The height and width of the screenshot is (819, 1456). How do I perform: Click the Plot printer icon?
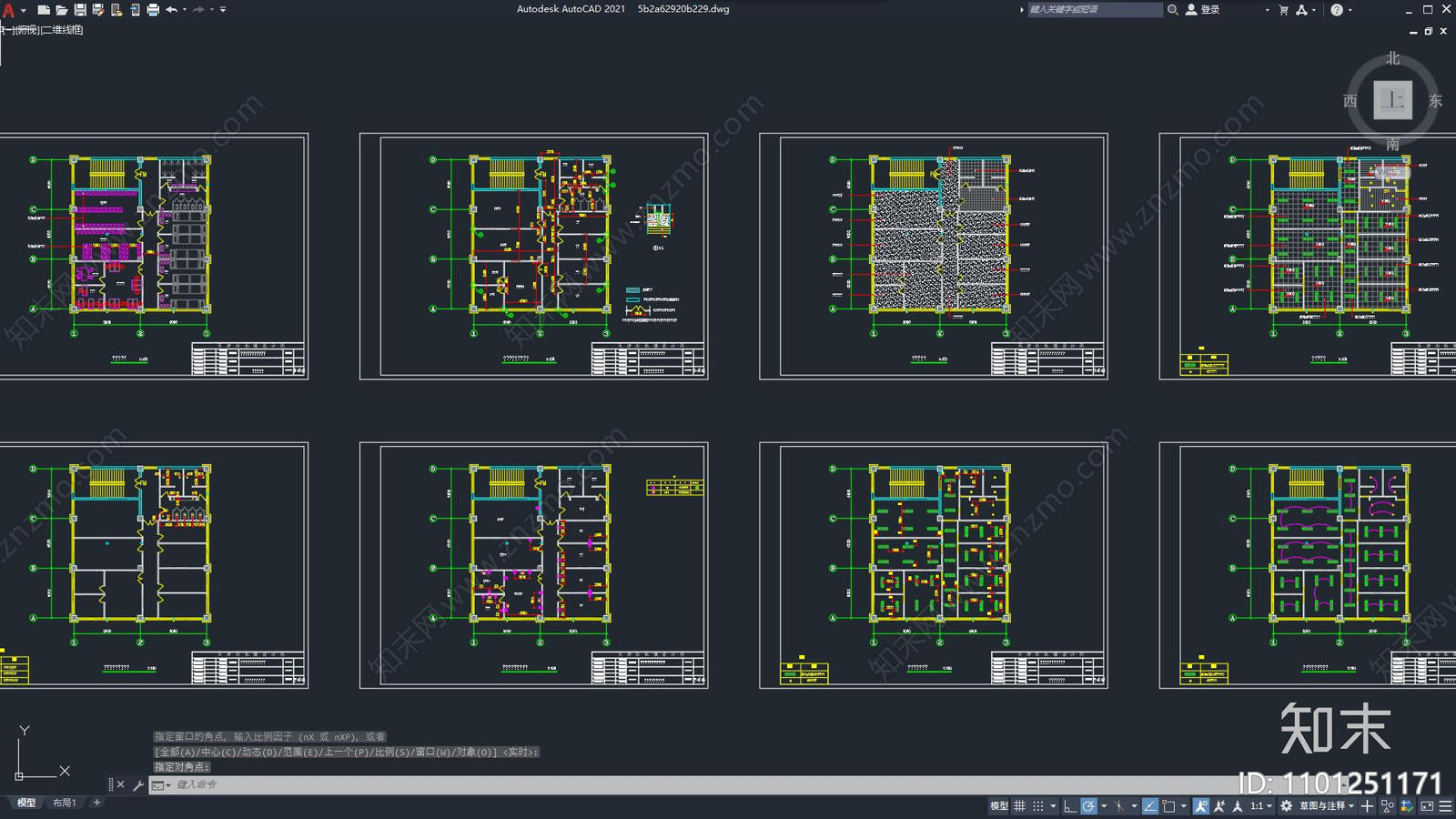point(153,10)
